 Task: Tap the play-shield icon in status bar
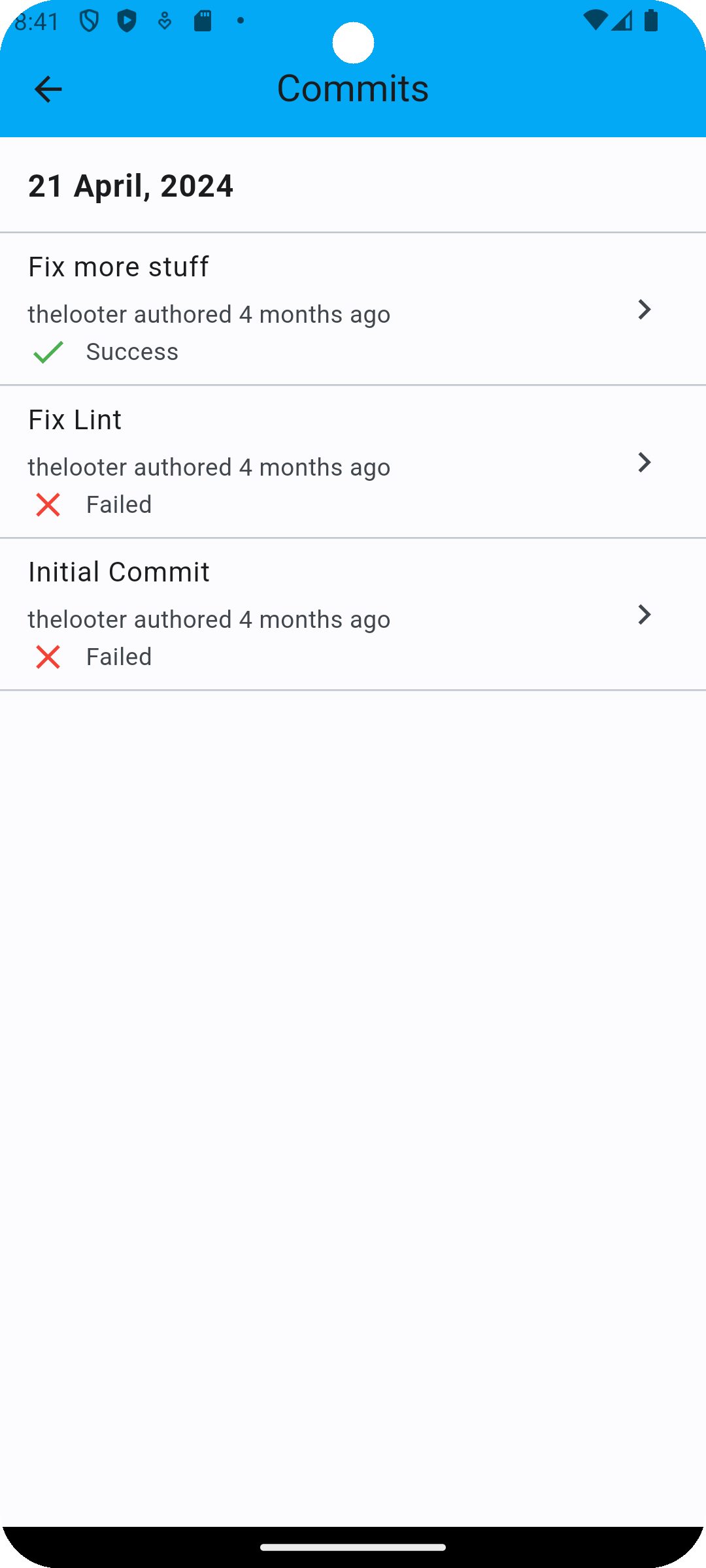[x=127, y=21]
